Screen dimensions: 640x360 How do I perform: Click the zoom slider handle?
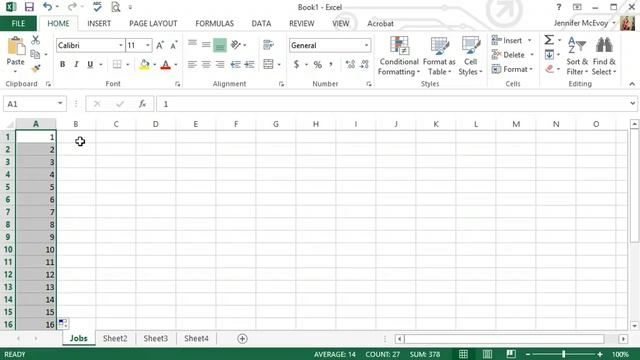click(563, 354)
